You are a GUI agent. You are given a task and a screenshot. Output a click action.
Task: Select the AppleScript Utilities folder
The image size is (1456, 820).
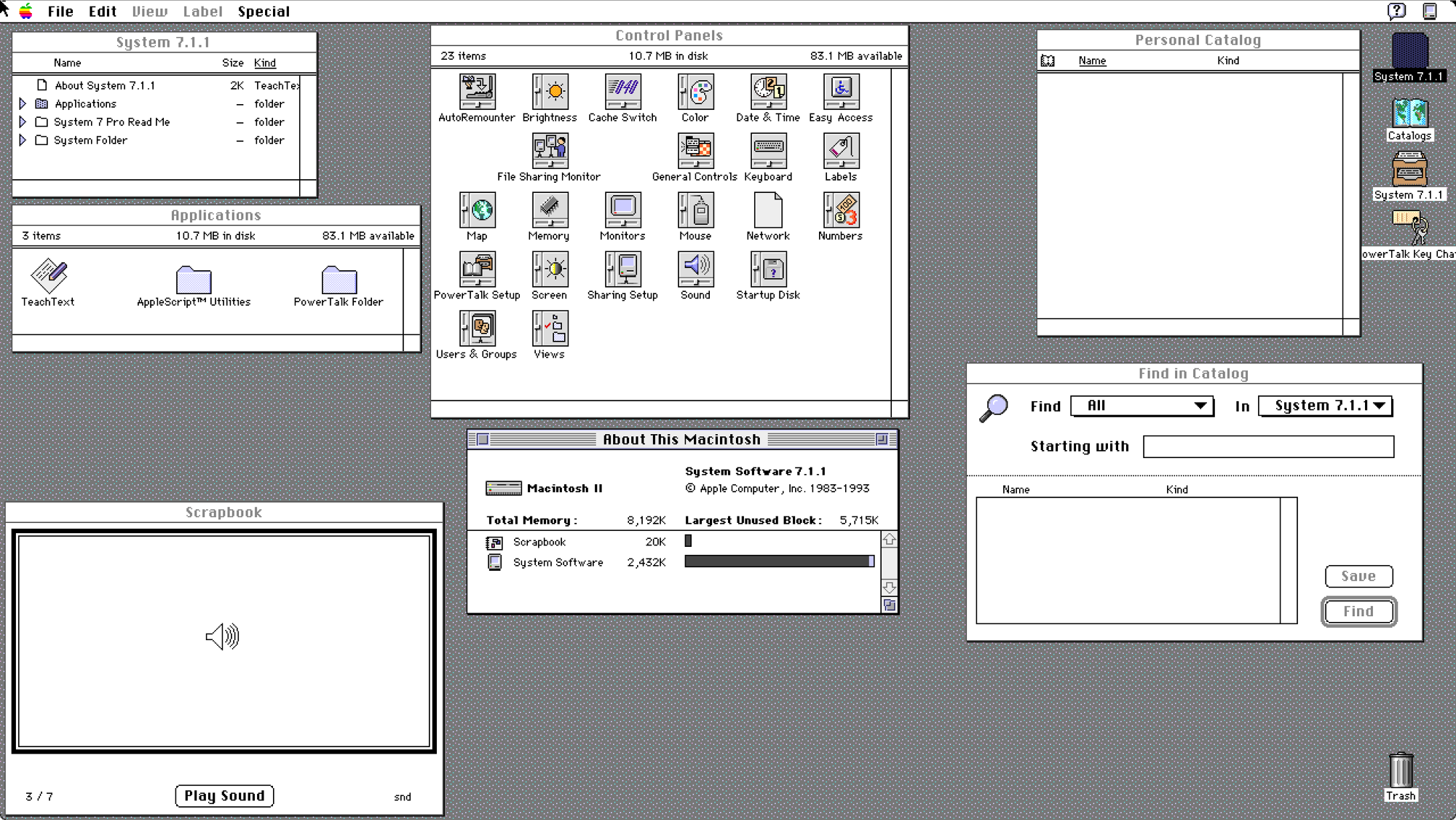click(194, 280)
